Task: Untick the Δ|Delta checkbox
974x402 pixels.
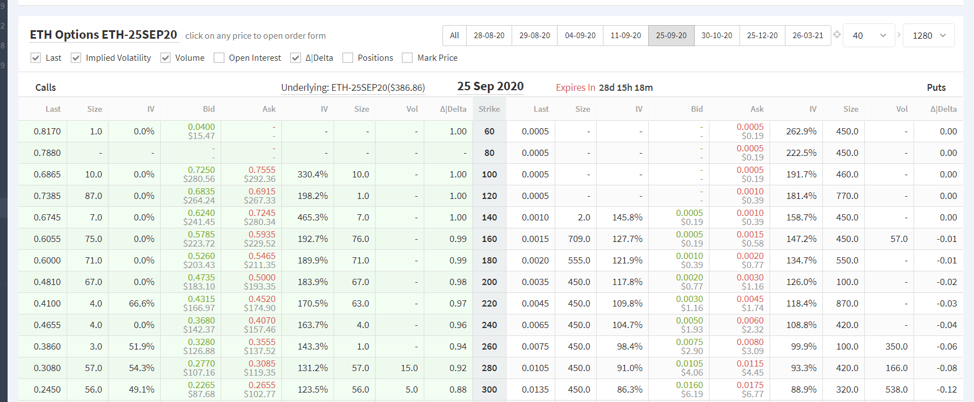Action: pos(295,58)
